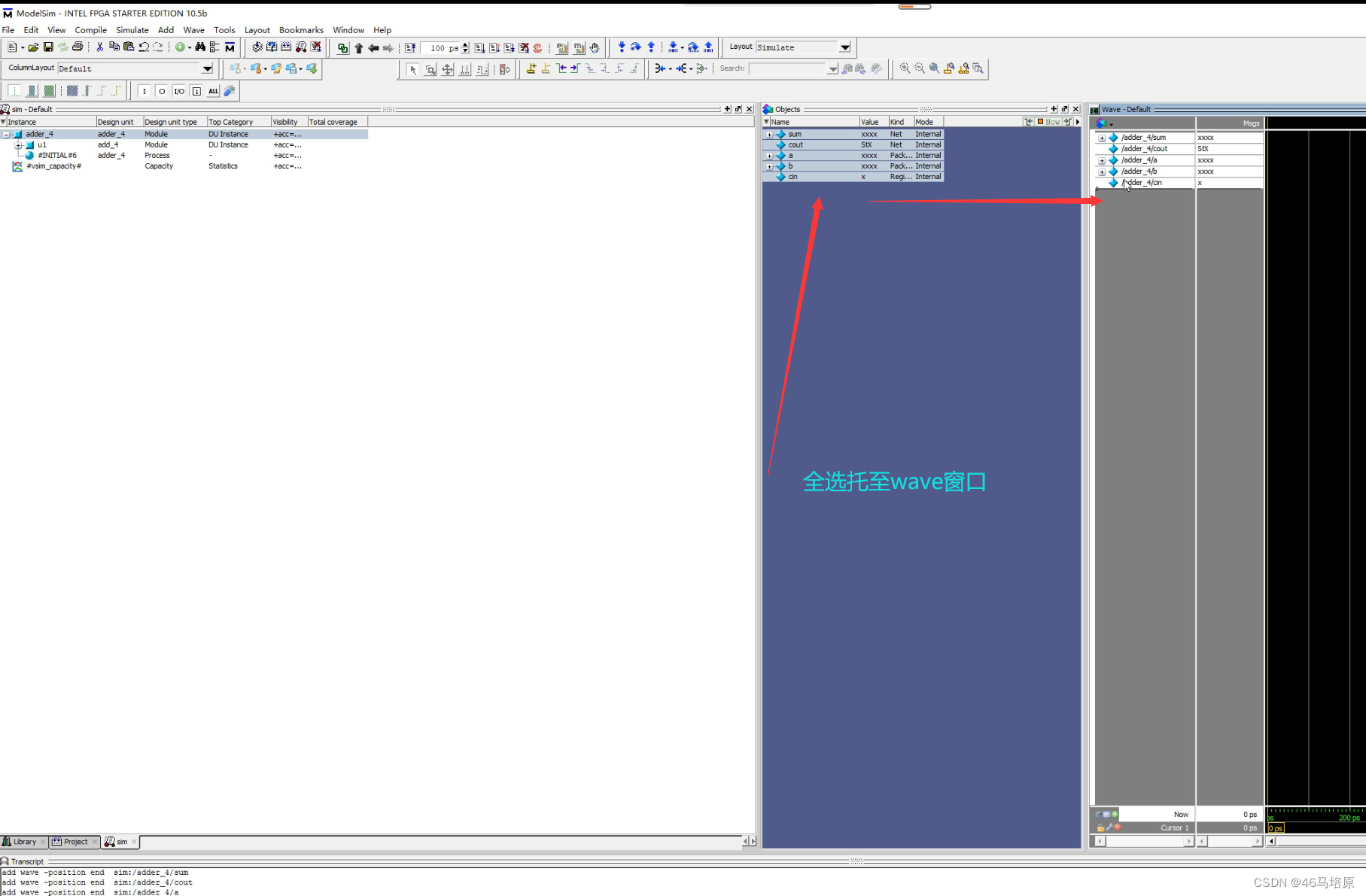1366x896 pixels.
Task: Click the Run simulation icon
Action: [x=479, y=48]
